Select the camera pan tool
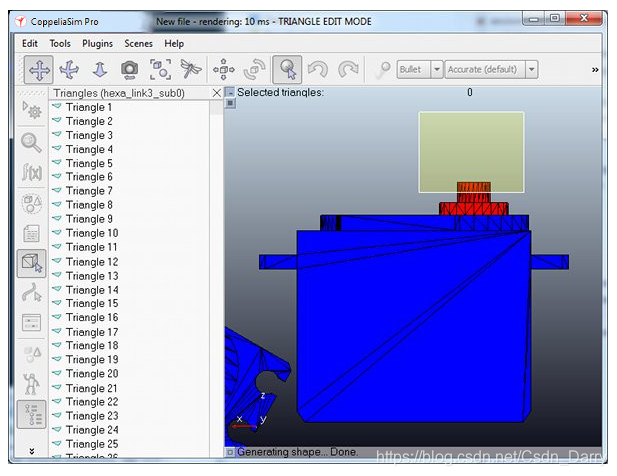This screenshot has width=617, height=476. [x=39, y=70]
